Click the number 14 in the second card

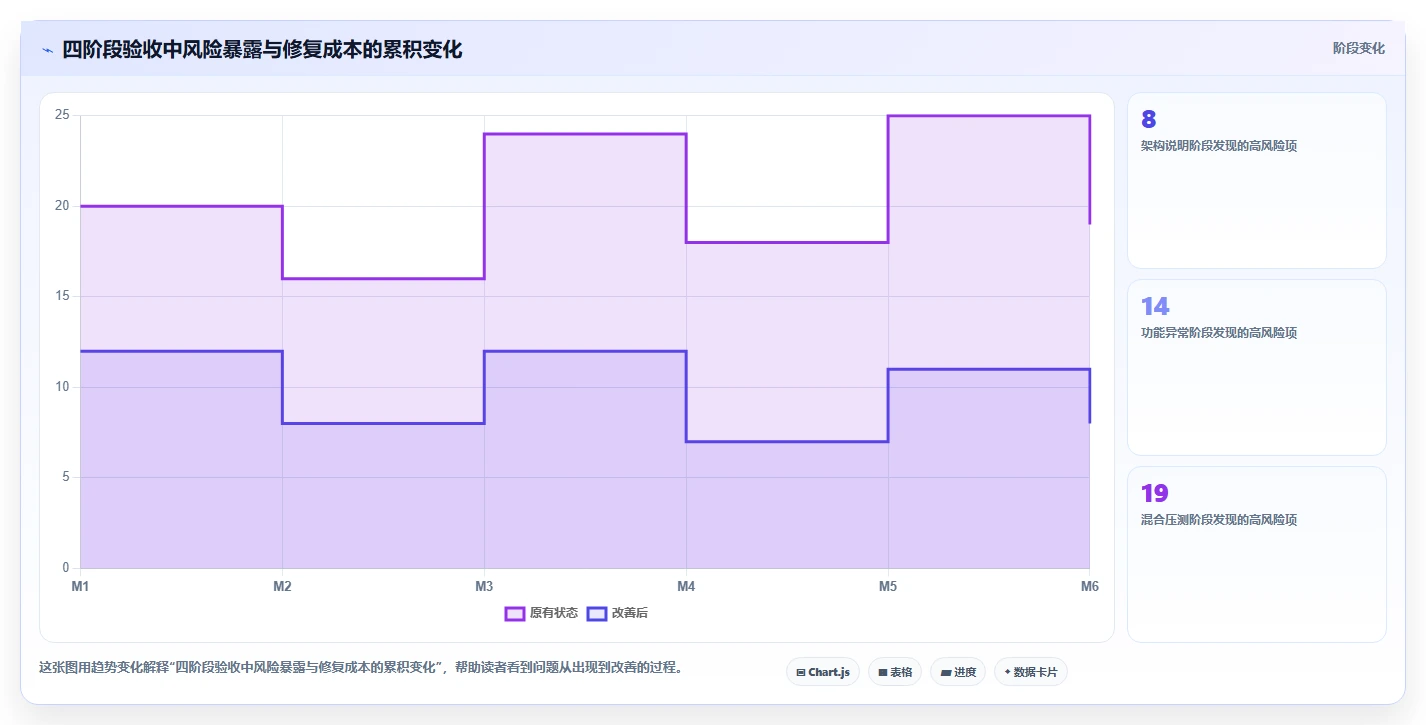tap(1155, 307)
